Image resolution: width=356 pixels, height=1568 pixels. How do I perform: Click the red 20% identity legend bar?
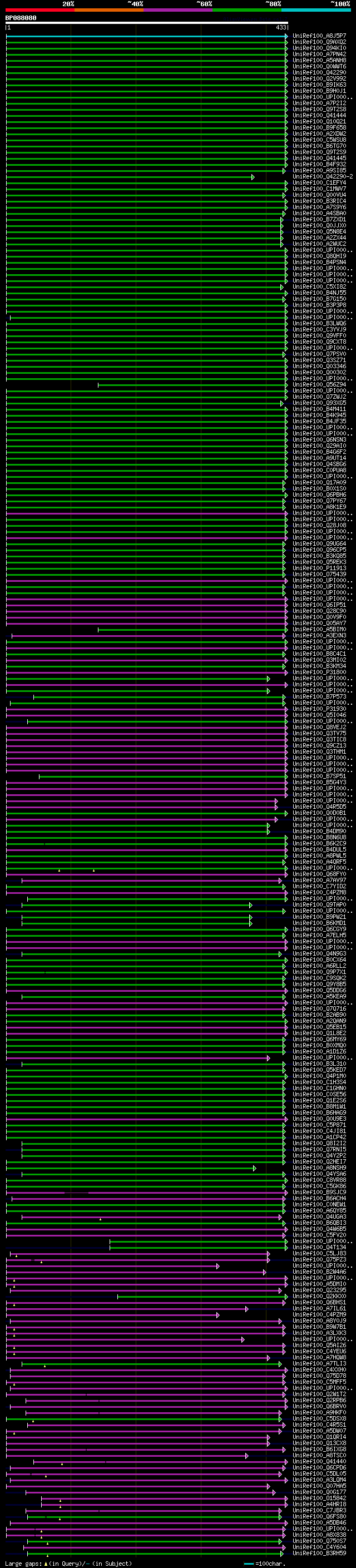click(40, 10)
